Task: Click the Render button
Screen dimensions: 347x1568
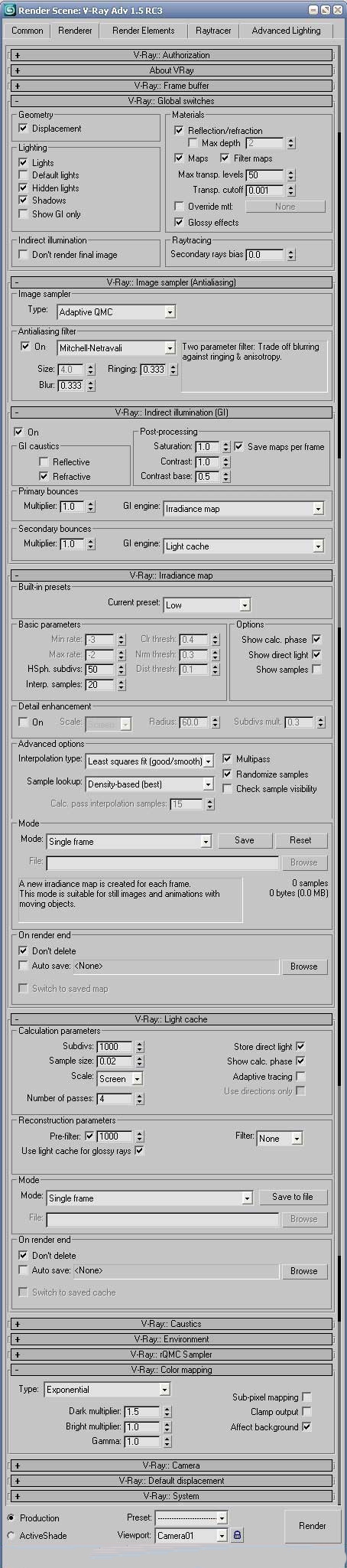Action: pyautogui.click(x=312, y=1525)
